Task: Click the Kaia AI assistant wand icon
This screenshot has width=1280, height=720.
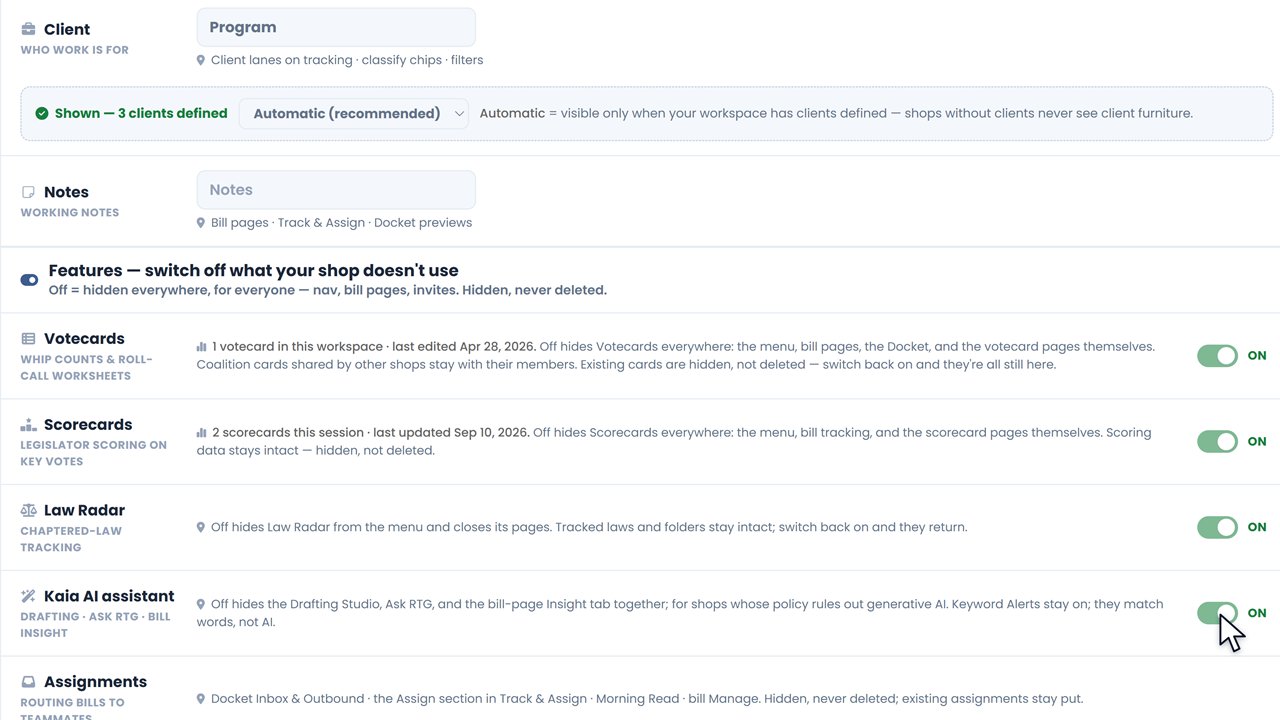Action: pos(28,596)
